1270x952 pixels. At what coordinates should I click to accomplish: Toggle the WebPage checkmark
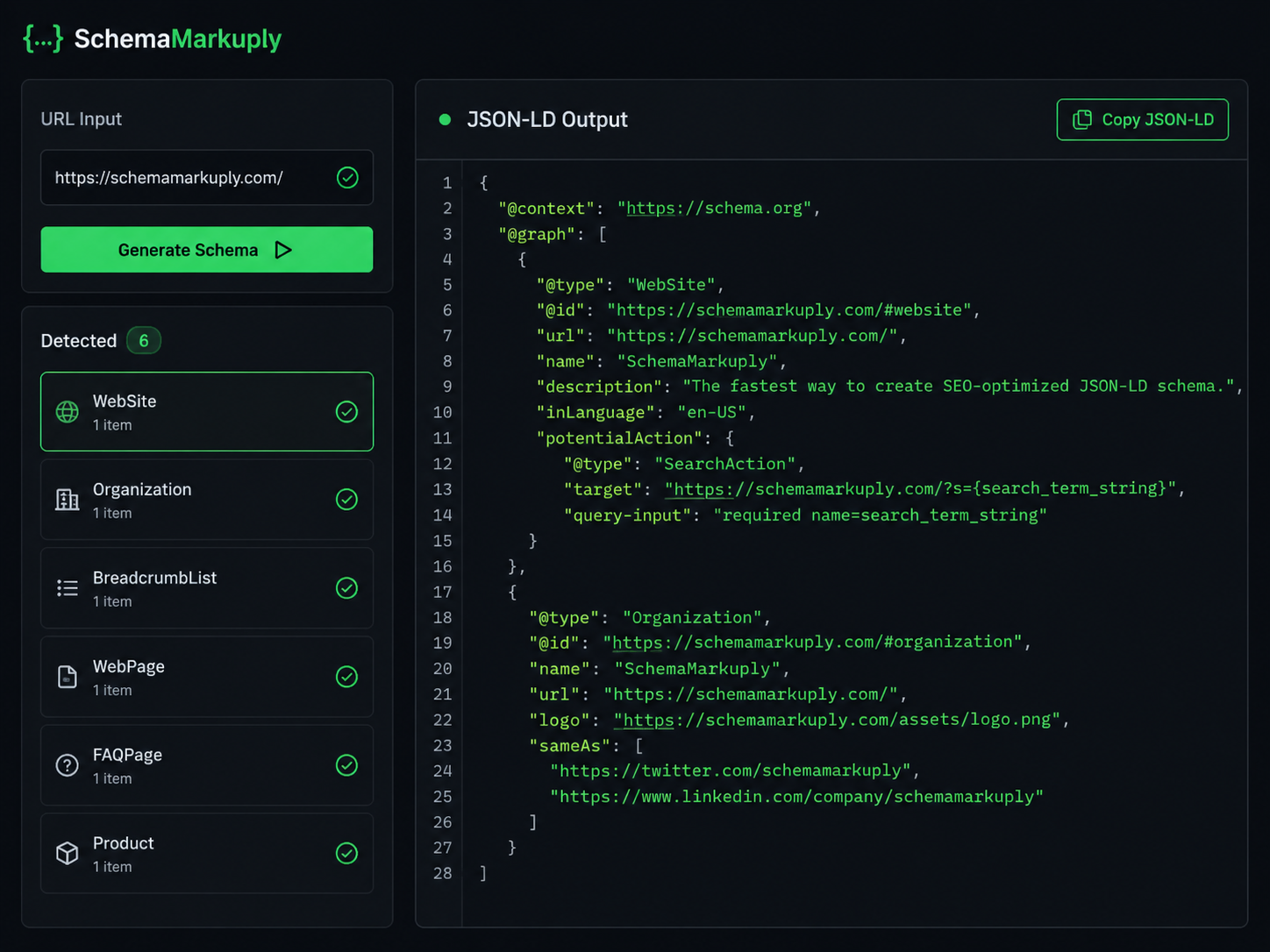pyautogui.click(x=347, y=677)
